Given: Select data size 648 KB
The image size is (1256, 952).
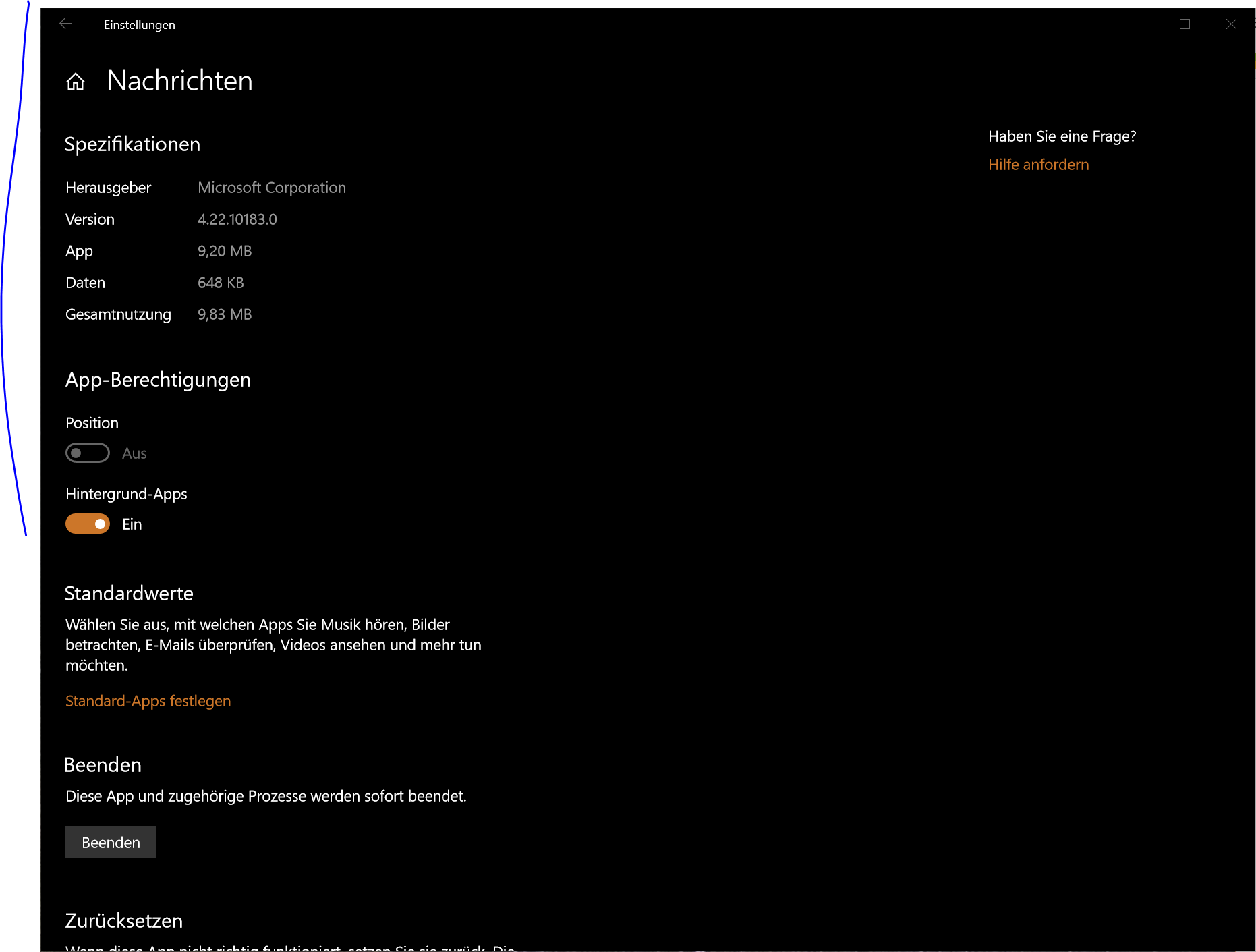Looking at the screenshot, I should [221, 283].
